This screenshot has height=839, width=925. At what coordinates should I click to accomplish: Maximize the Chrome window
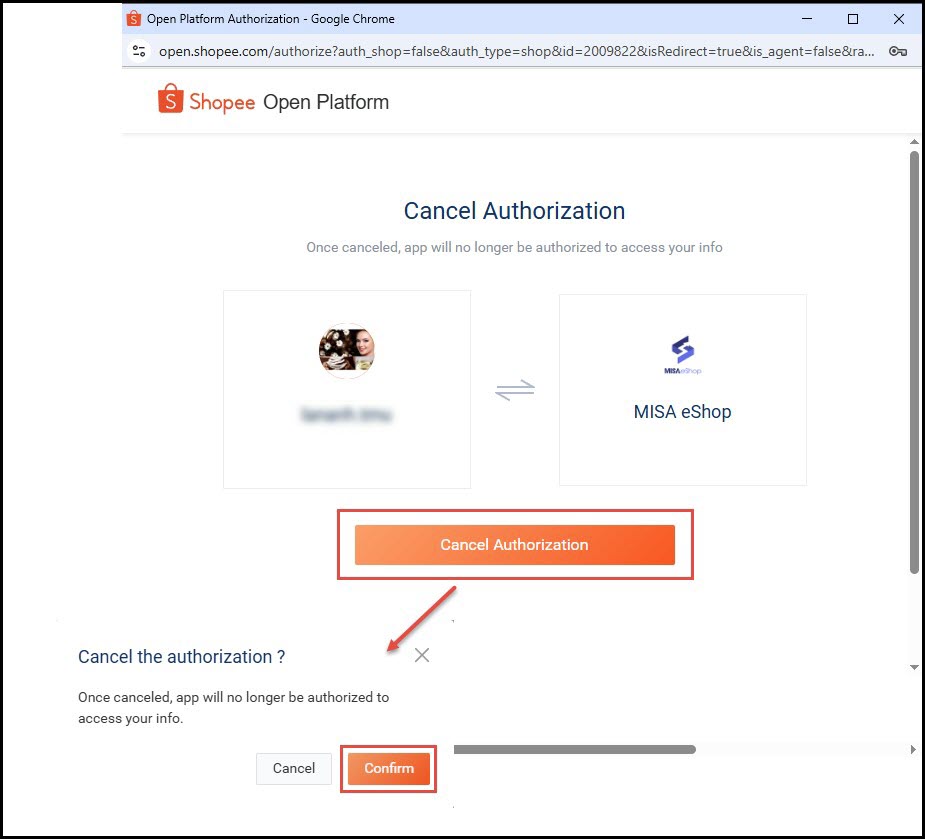point(853,19)
